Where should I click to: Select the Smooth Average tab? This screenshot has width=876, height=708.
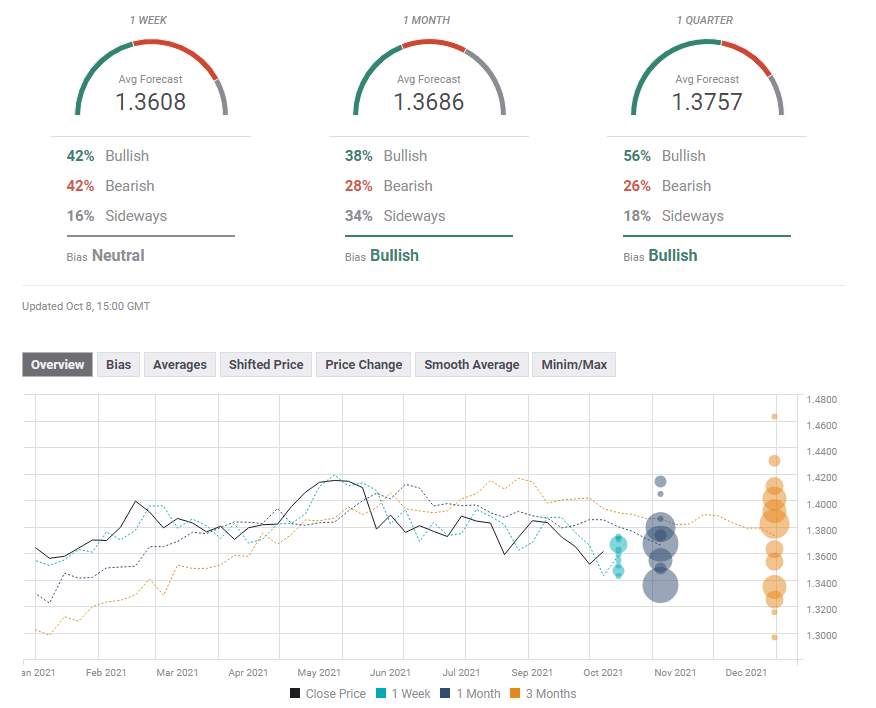coord(471,365)
